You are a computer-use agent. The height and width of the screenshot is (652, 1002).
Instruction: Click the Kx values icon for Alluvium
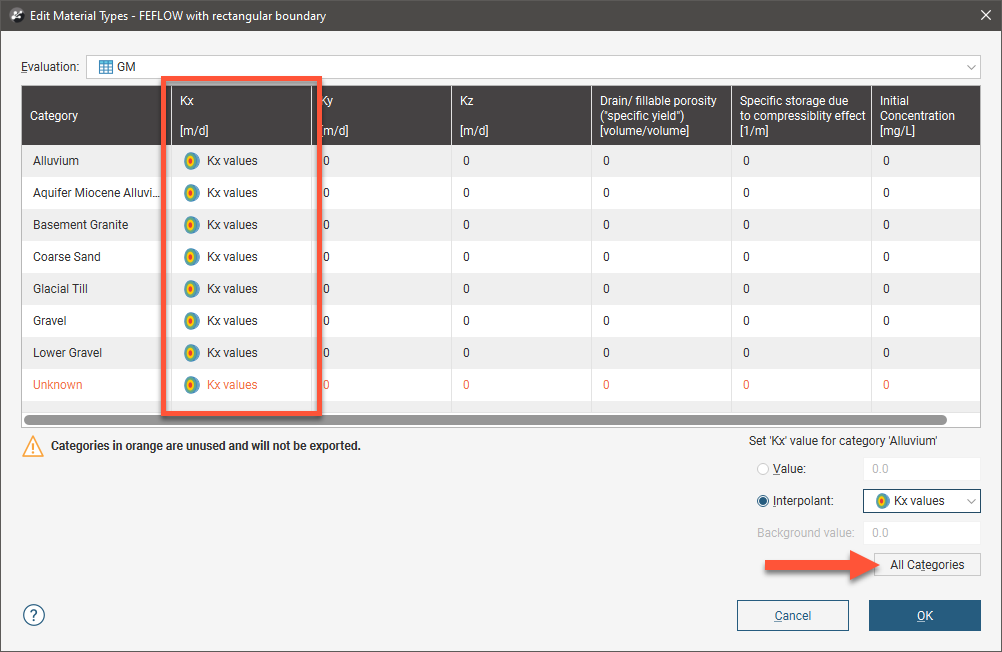coord(192,161)
